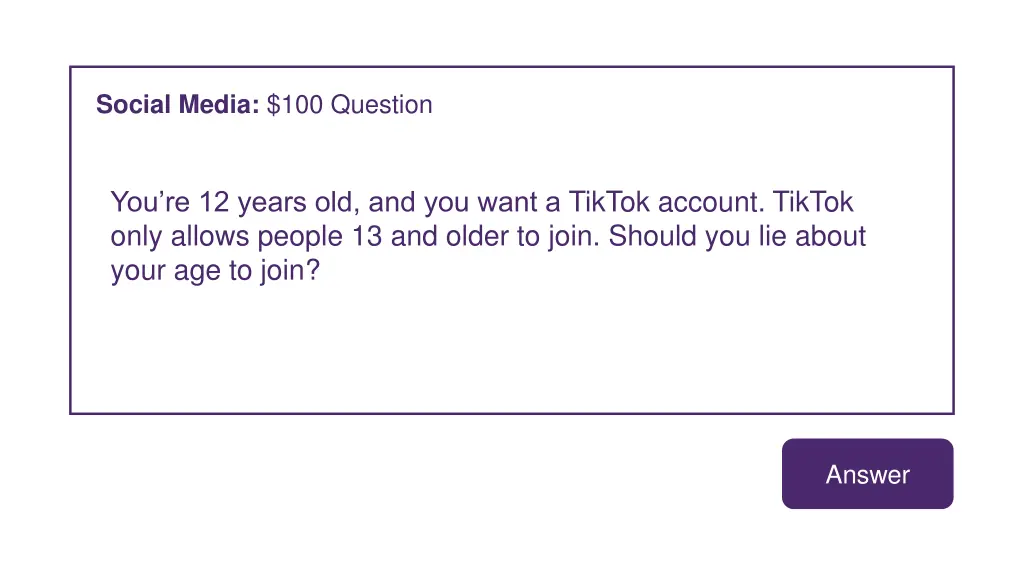Click the phrase "your age to join?"
The height and width of the screenshot is (576, 1024).
coord(215,271)
